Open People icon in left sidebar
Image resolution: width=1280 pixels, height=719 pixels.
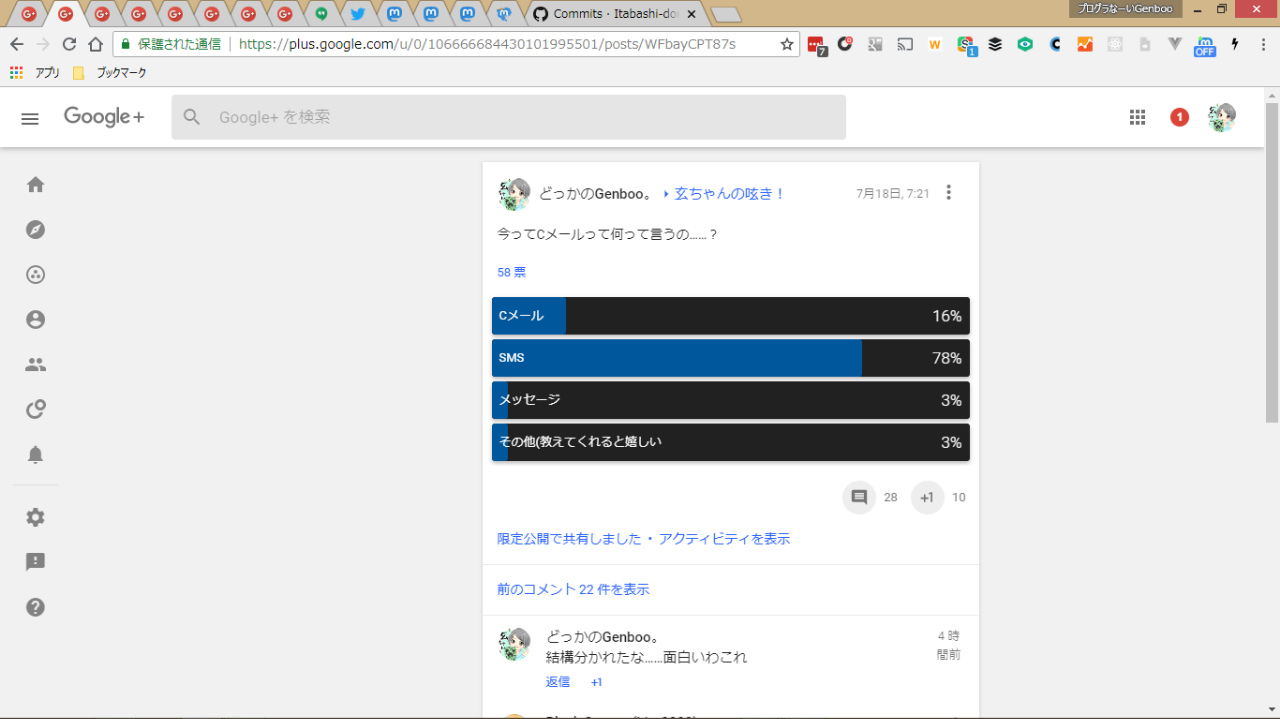pos(36,365)
